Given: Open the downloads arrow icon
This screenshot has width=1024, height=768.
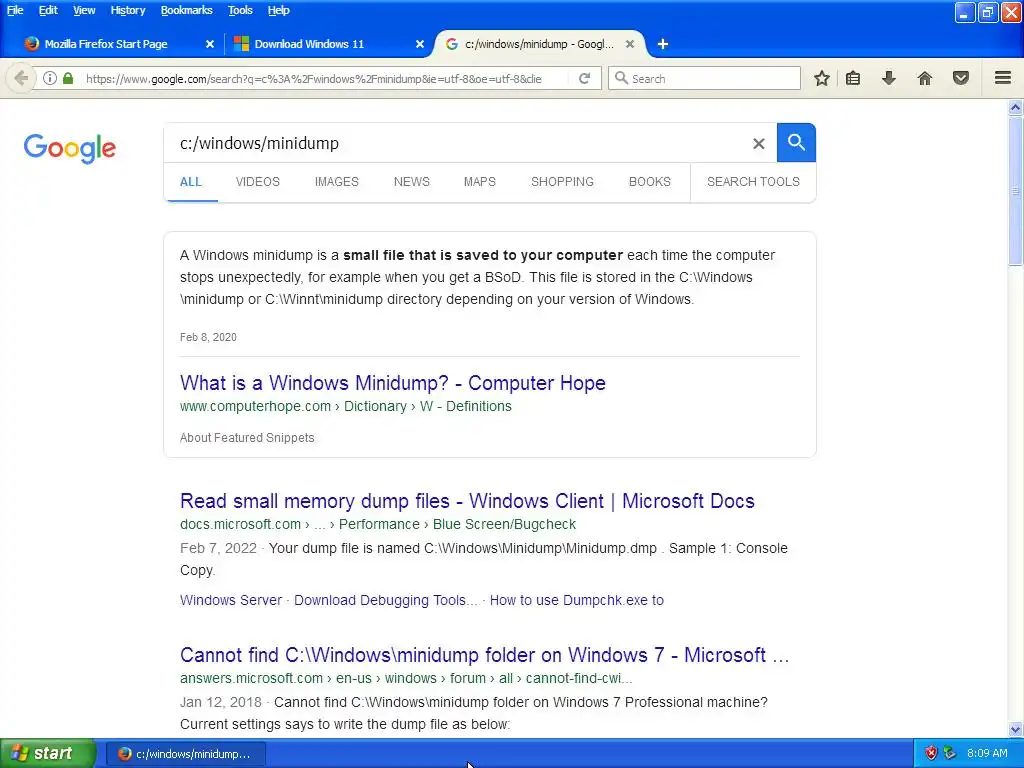Looking at the screenshot, I should (889, 78).
